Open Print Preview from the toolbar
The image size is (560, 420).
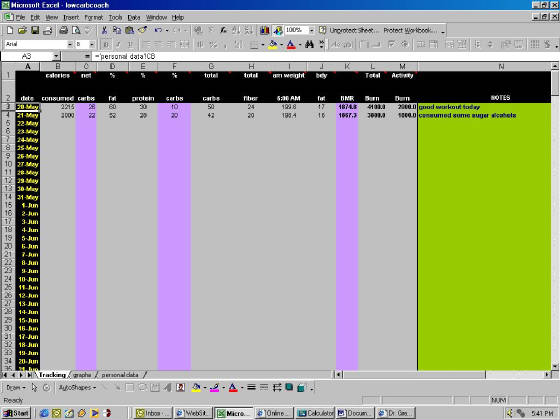pos(76,31)
